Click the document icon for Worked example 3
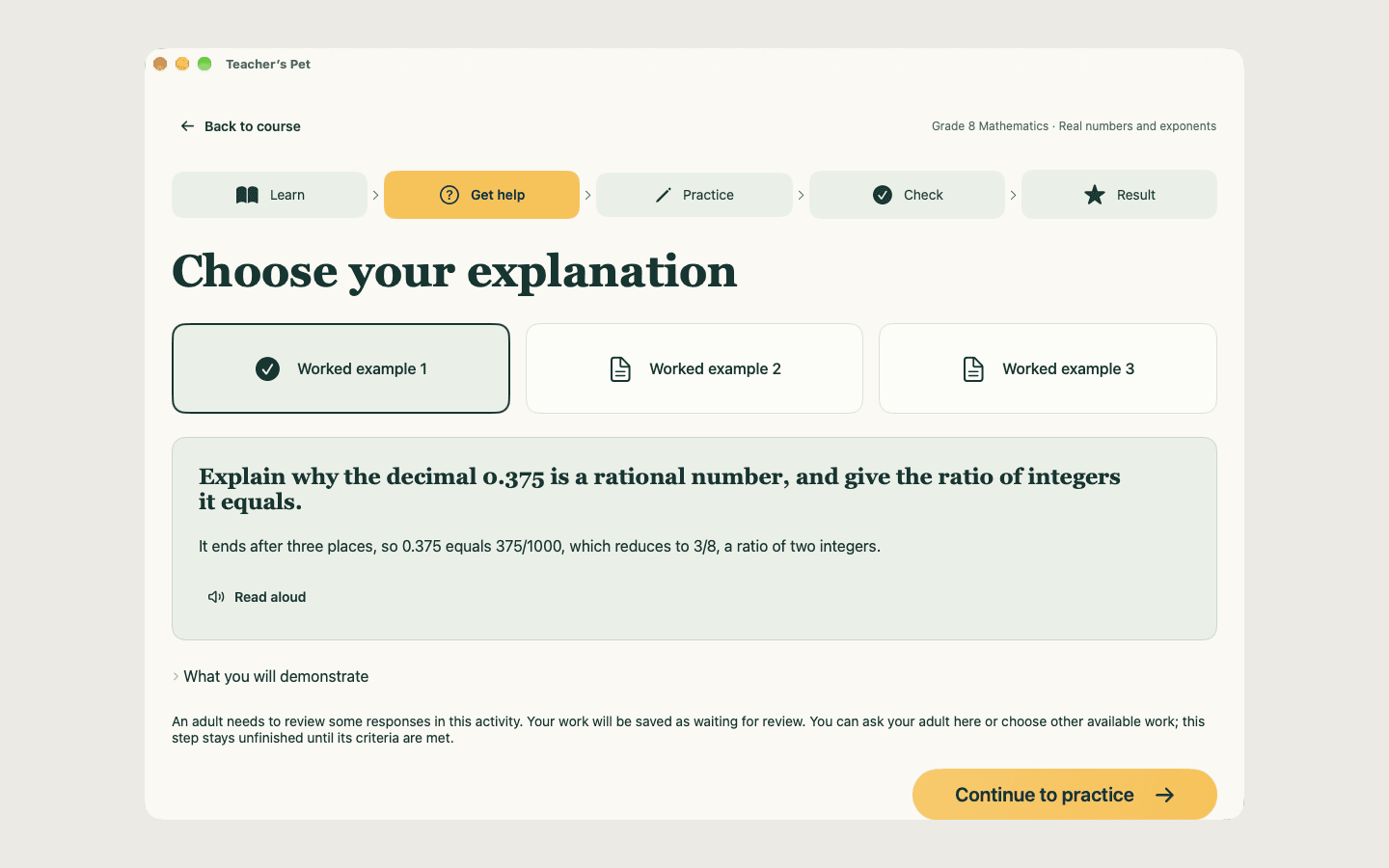This screenshot has width=1389, height=868. [x=973, y=369]
